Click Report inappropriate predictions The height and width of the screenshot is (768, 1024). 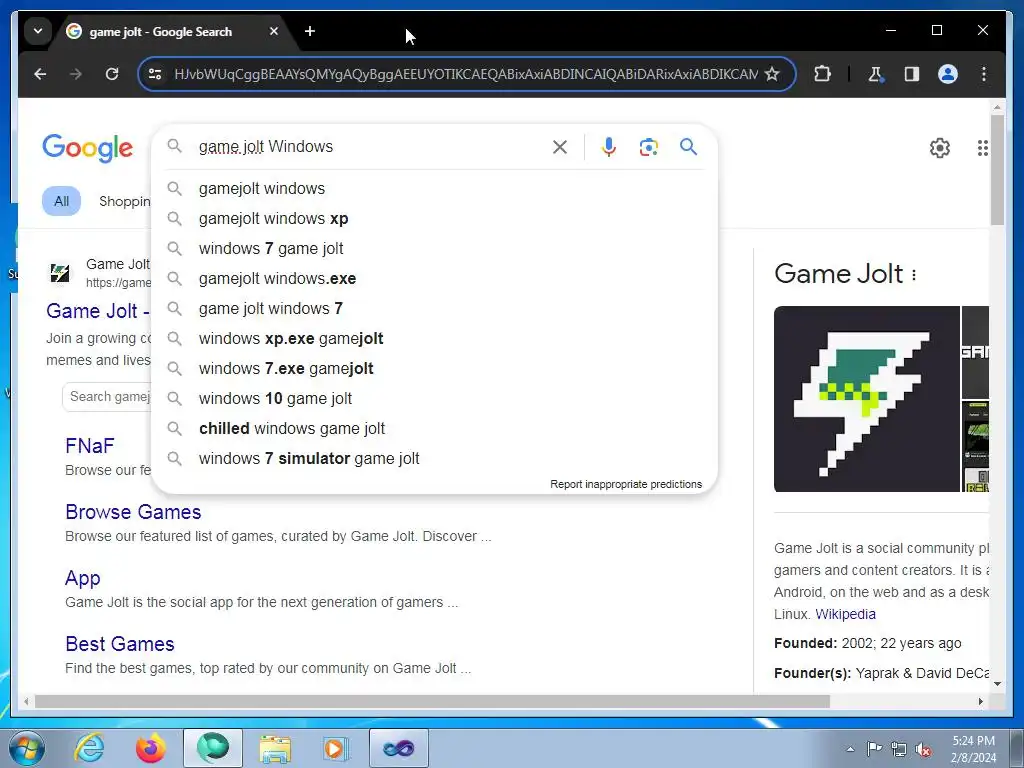click(626, 485)
